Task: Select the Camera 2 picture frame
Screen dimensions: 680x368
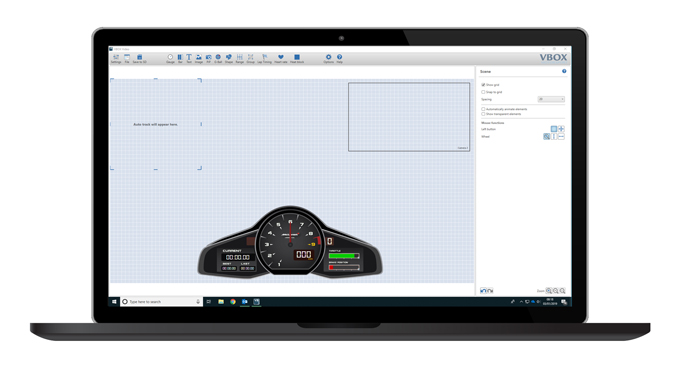Action: (x=409, y=117)
